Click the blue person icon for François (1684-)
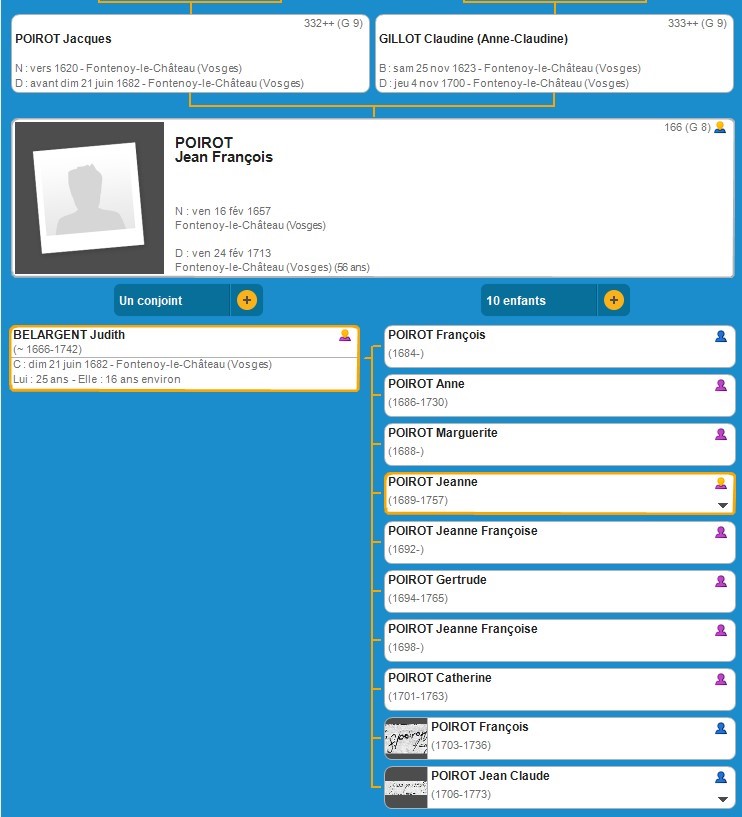The image size is (742, 817). [721, 337]
